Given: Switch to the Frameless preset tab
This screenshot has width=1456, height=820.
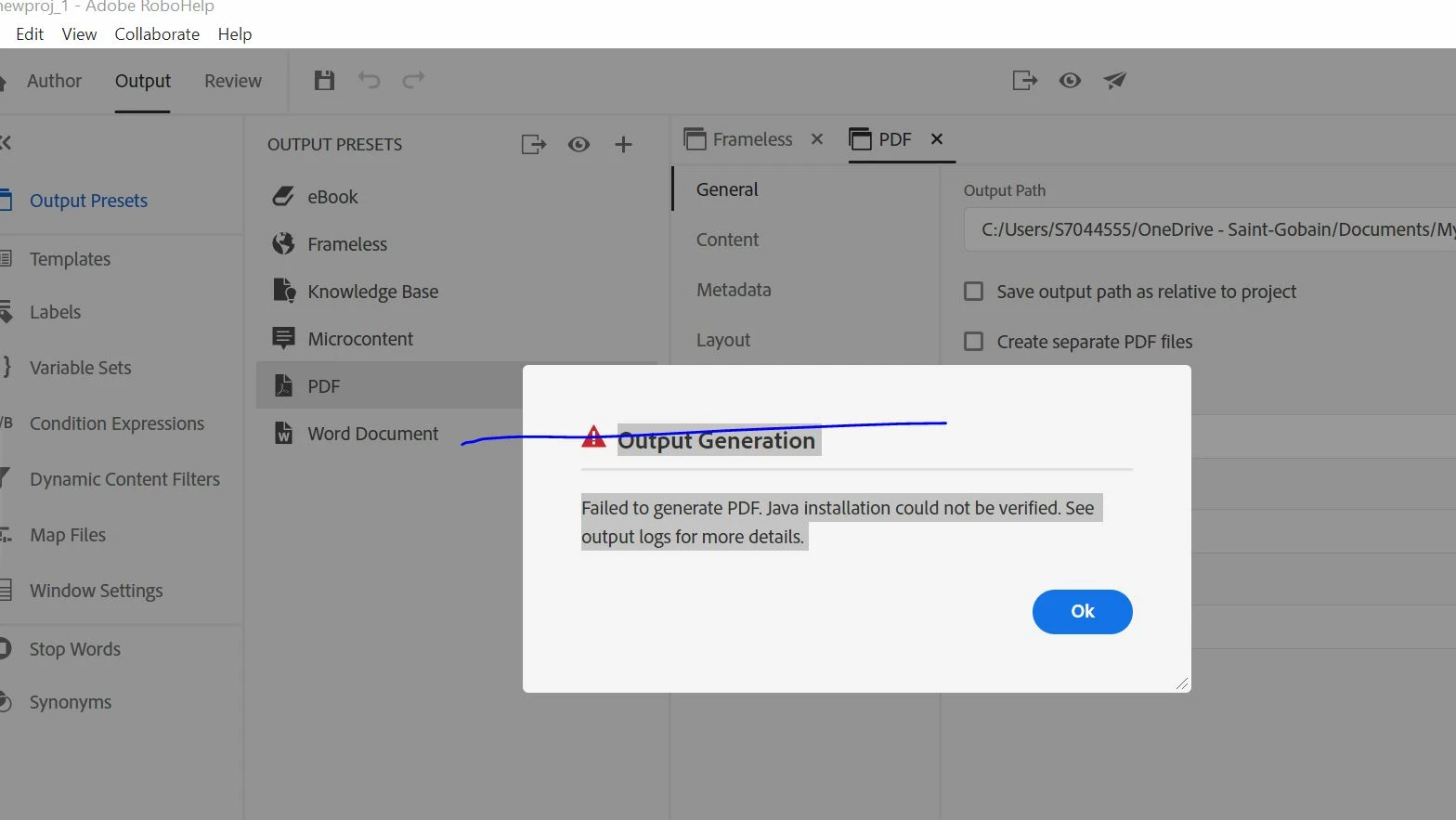Looking at the screenshot, I should point(739,139).
